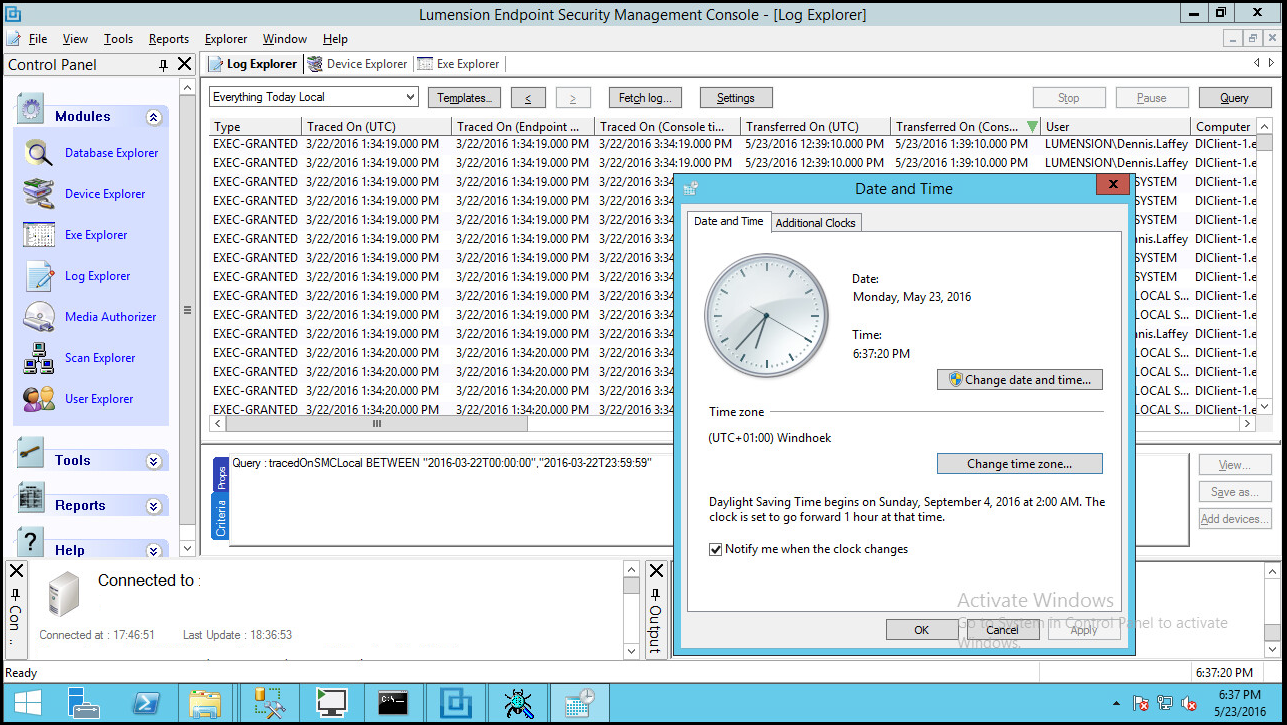Uncheck Notify me when the clock changes
The height and width of the screenshot is (725, 1287).
(717, 548)
